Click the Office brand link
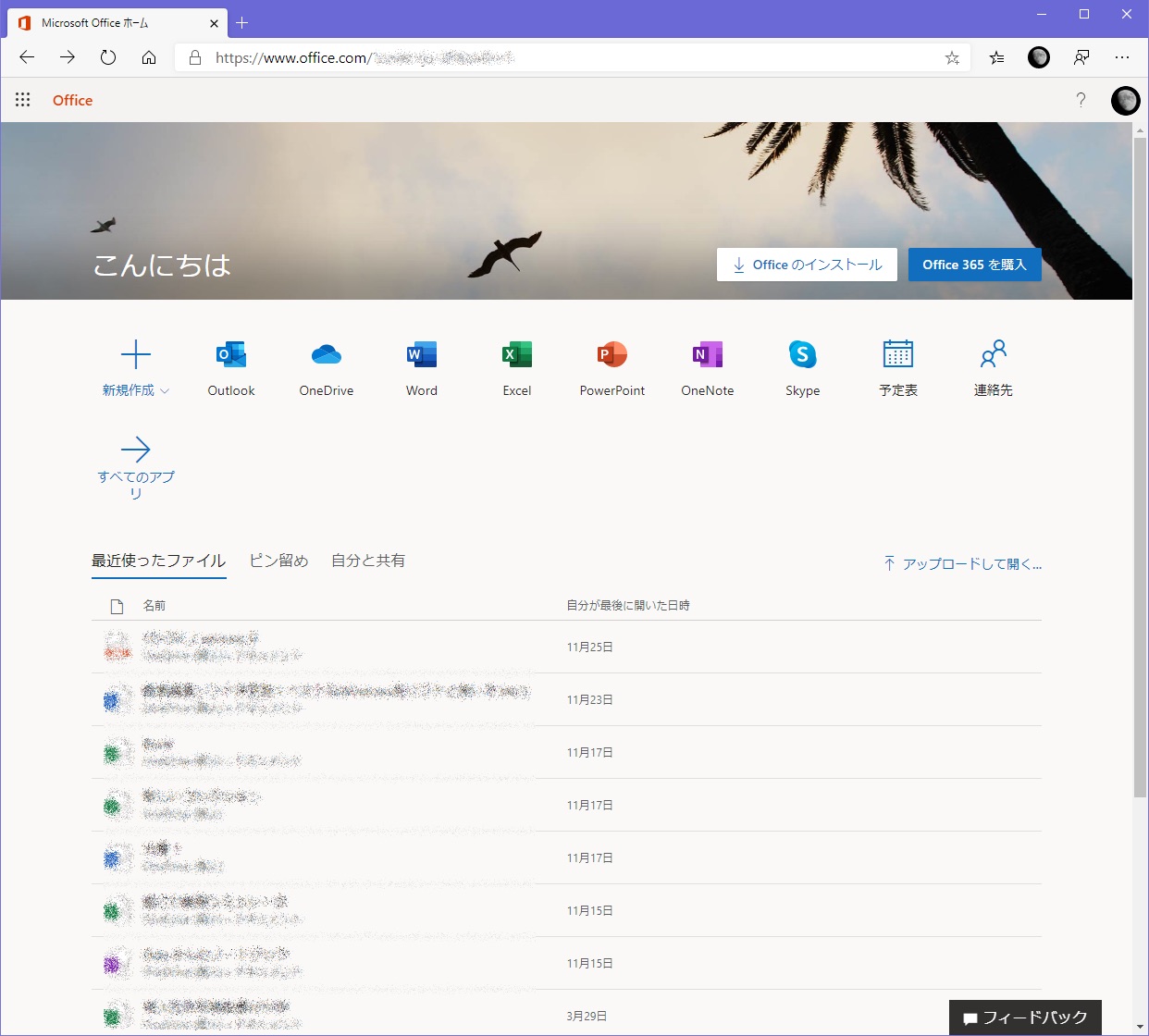Image resolution: width=1149 pixels, height=1036 pixels. coord(73,100)
